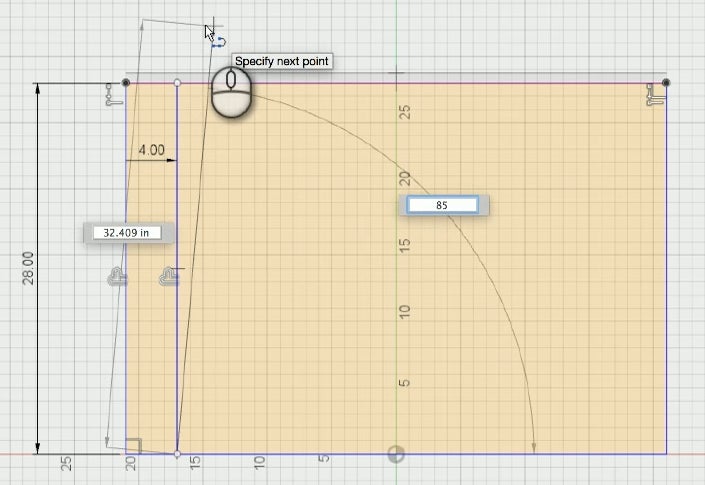
Task: Click the white endpoint at inner line bottom
Action: point(177,454)
